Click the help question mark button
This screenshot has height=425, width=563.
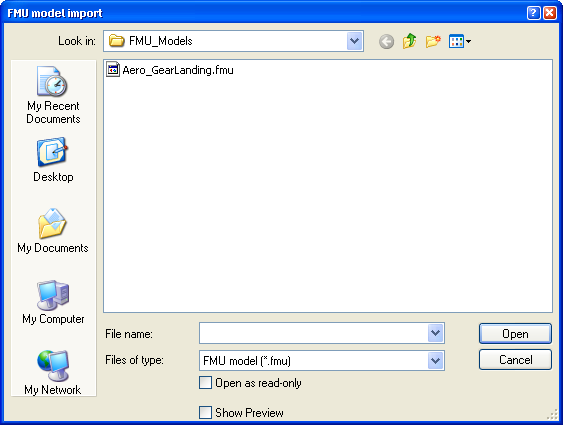(x=534, y=13)
